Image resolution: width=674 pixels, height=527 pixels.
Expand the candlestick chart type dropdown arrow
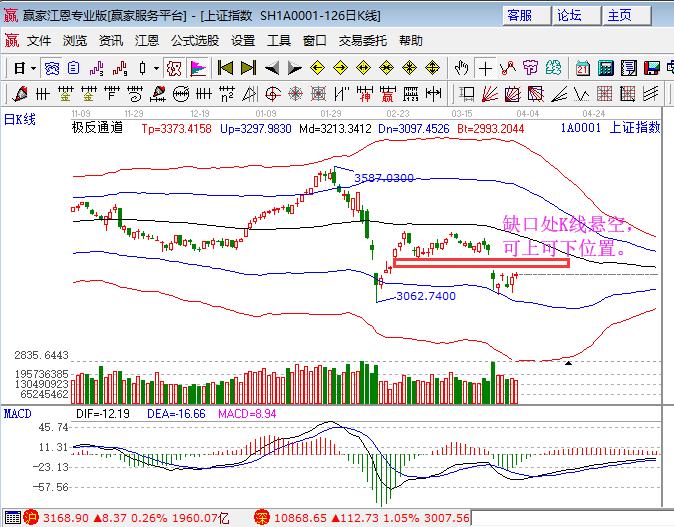156,68
